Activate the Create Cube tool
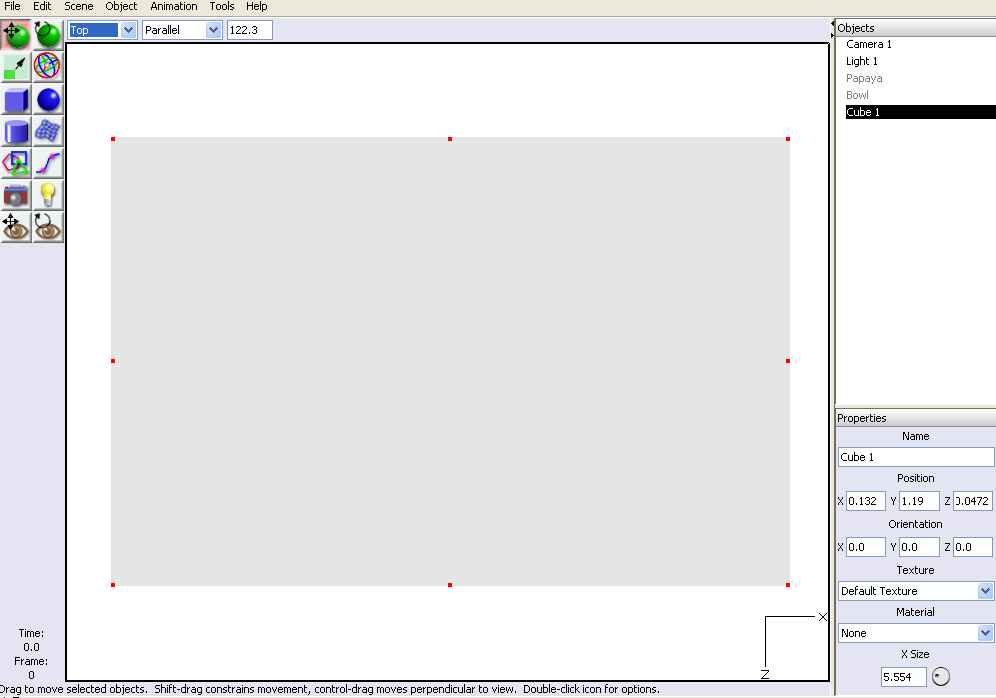Screen dimensions: 996x698 tap(16, 99)
